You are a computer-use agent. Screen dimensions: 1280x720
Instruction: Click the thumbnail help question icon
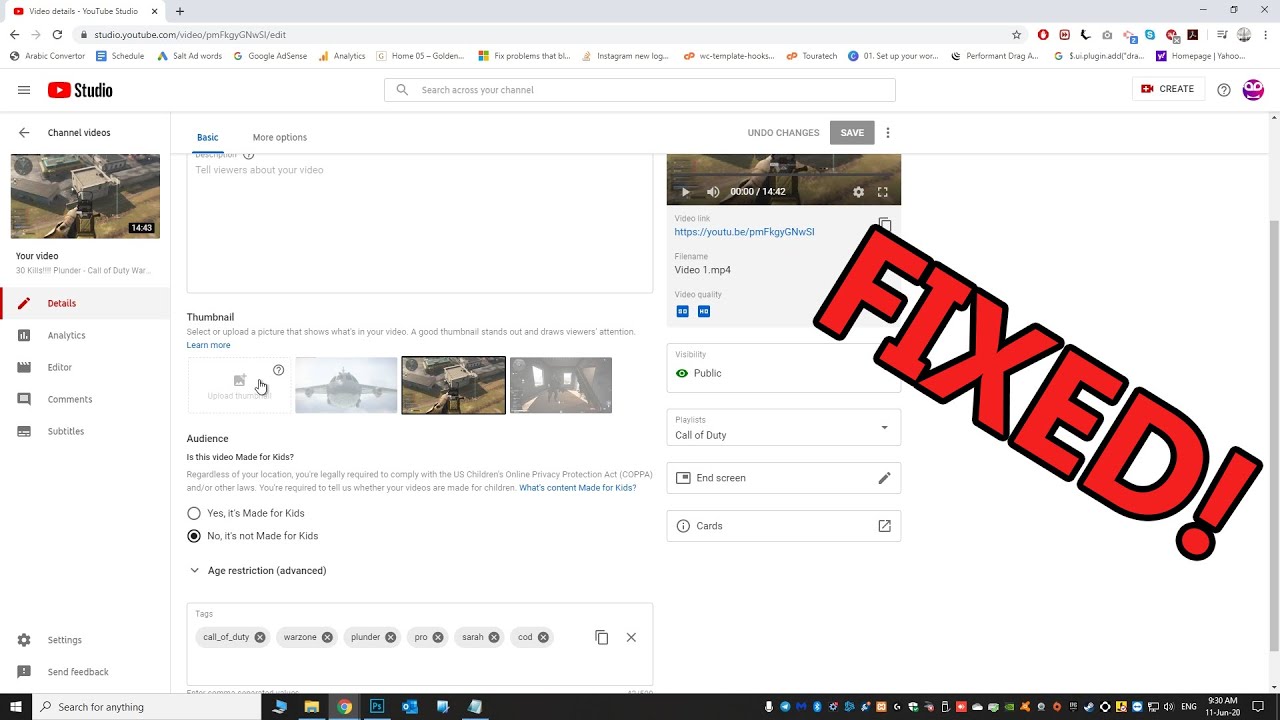click(279, 370)
